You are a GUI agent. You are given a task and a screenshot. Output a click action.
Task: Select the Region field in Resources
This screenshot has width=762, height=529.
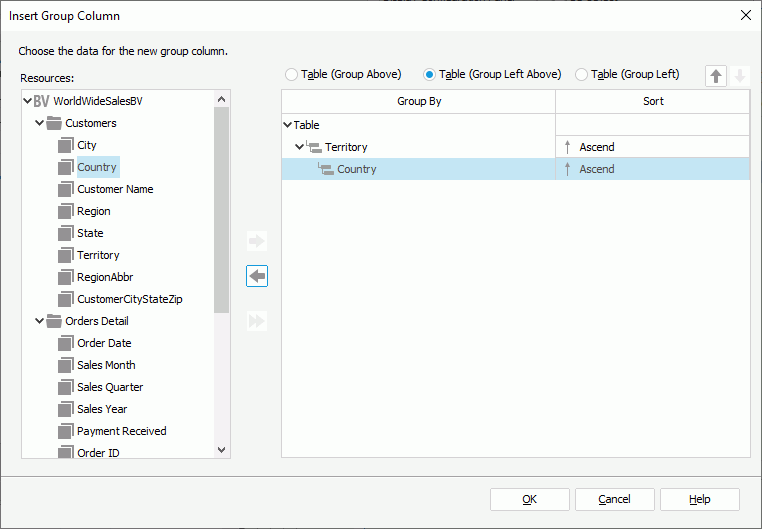[93, 211]
